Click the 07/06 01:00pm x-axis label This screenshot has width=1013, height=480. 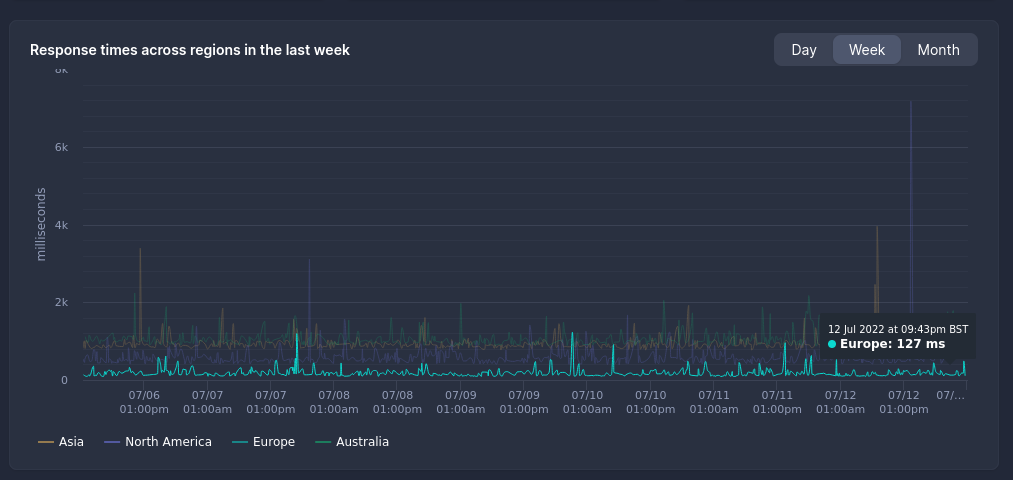144,402
